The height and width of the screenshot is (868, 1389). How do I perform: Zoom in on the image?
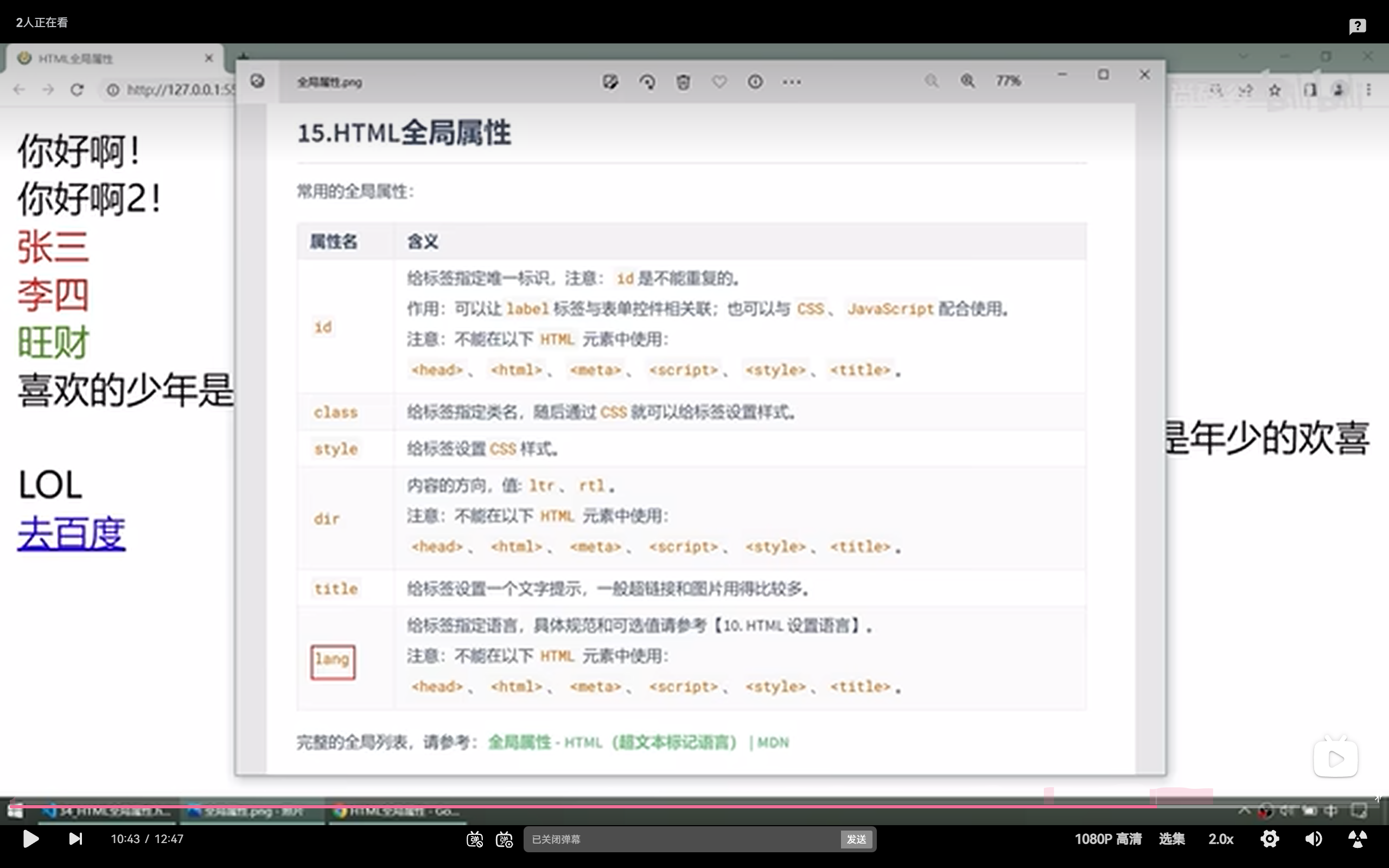click(x=968, y=81)
